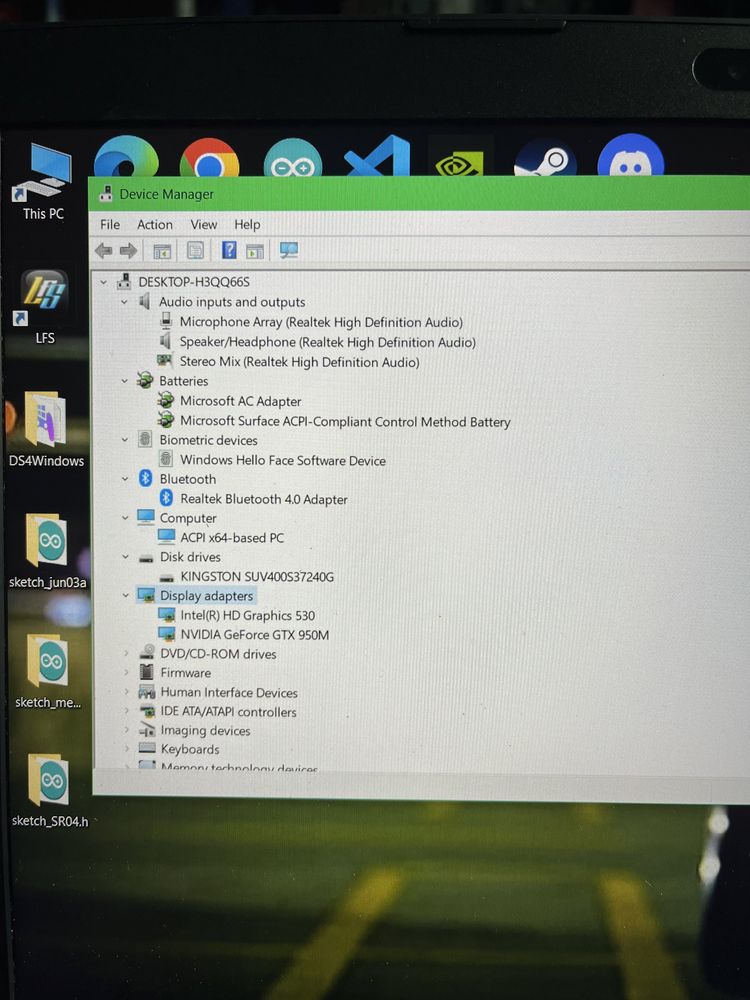
Task: Click the Keyboards category icon
Action: tap(147, 748)
